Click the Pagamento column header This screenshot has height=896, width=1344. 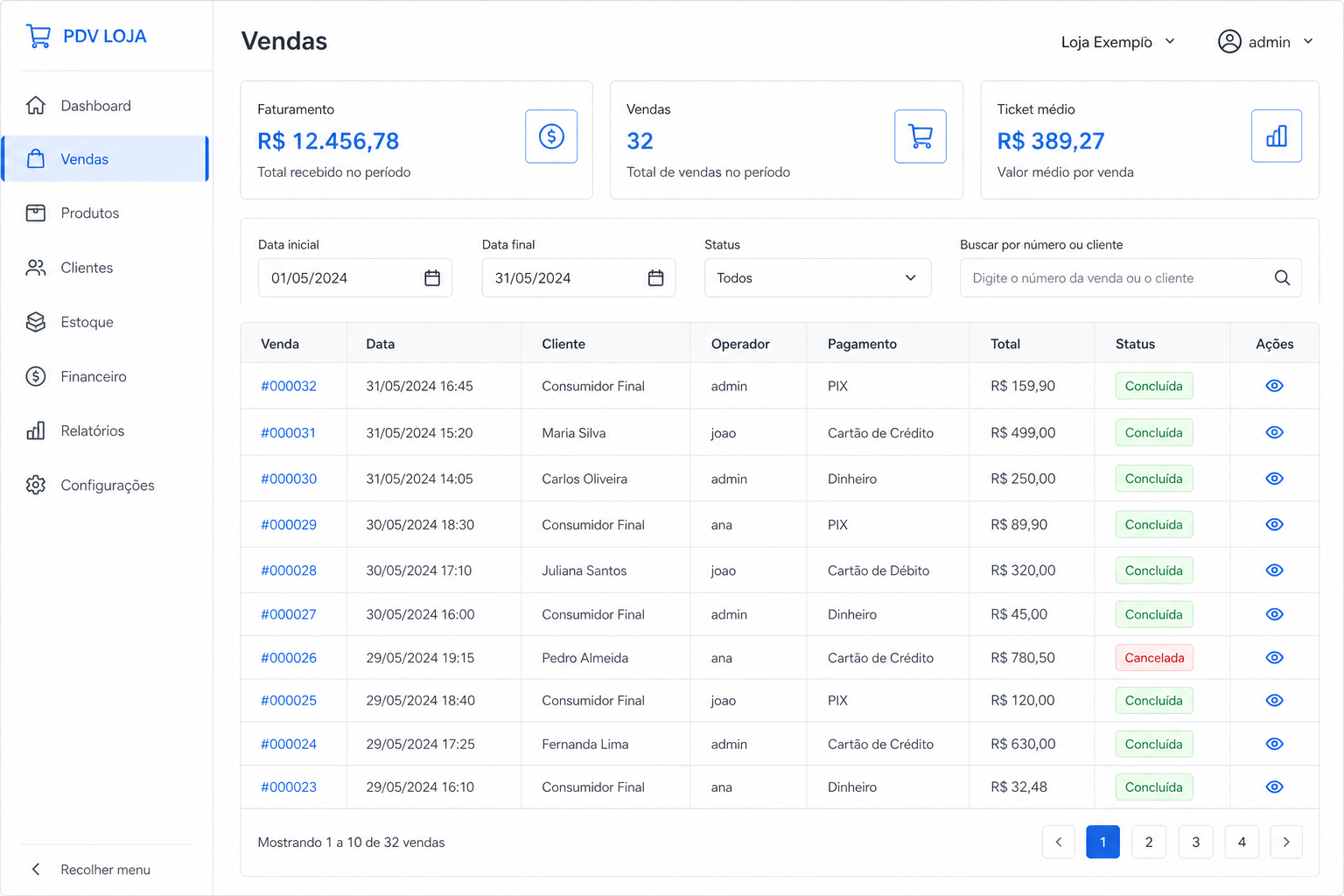point(862,344)
